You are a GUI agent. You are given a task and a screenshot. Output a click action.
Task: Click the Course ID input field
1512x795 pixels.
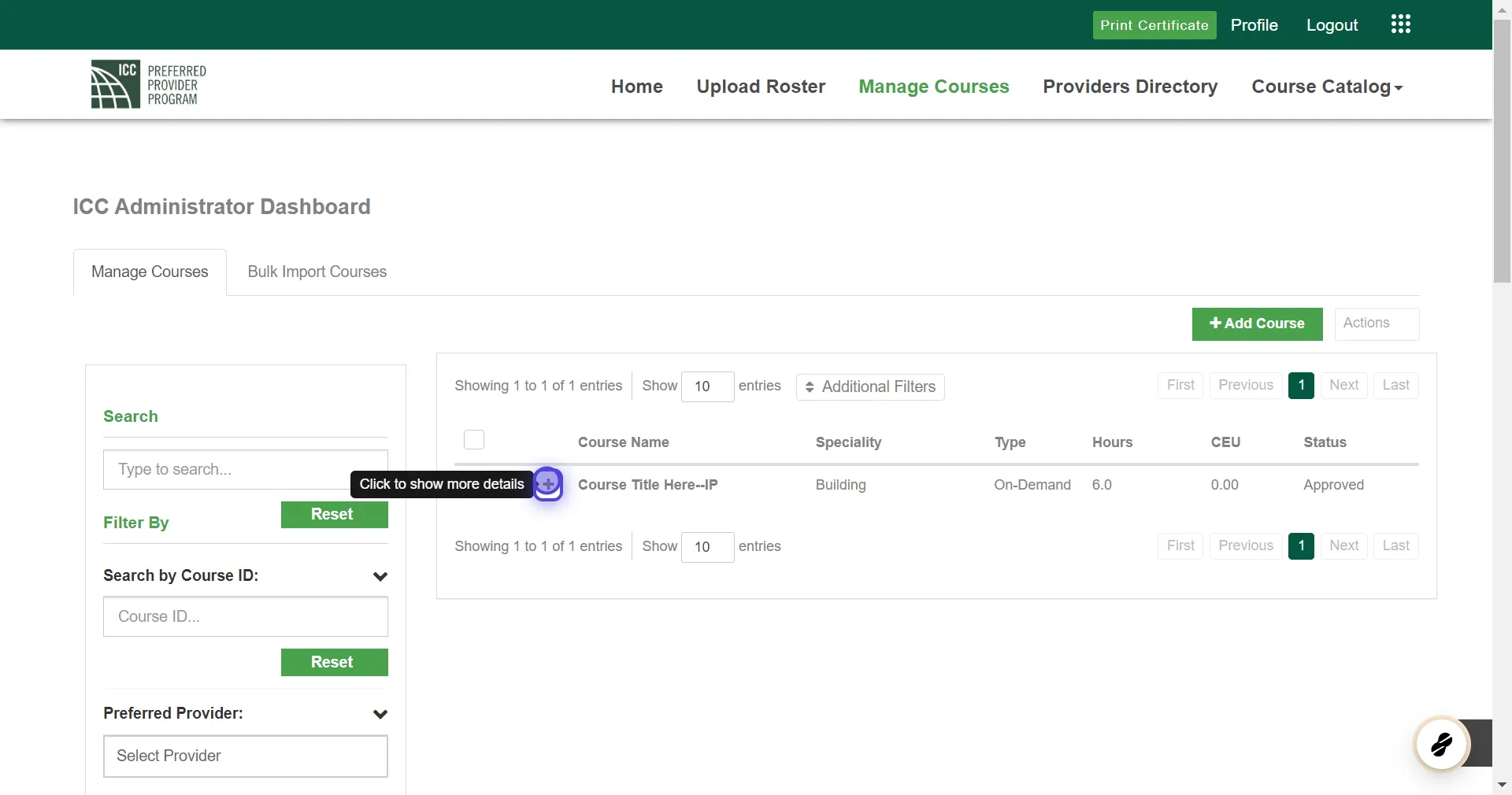point(245,616)
